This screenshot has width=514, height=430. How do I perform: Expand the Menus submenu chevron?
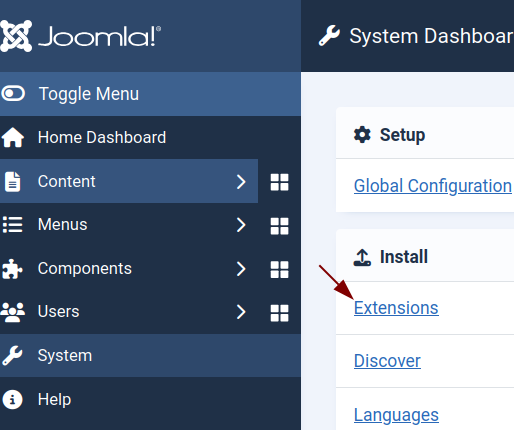(241, 225)
